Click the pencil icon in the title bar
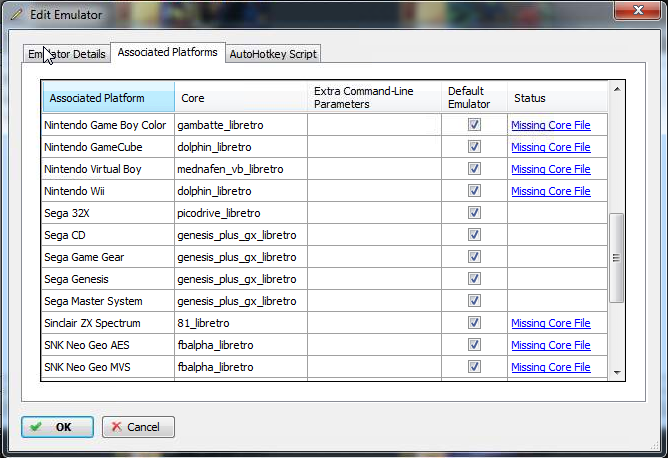 17,14
